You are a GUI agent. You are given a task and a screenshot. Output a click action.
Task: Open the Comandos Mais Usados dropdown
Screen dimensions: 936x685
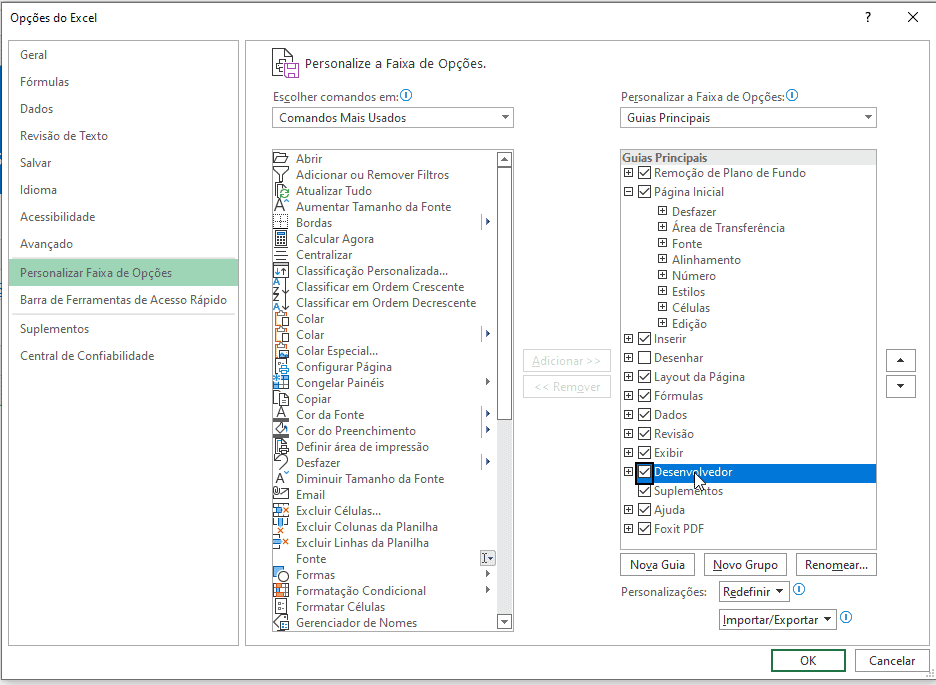[392, 118]
